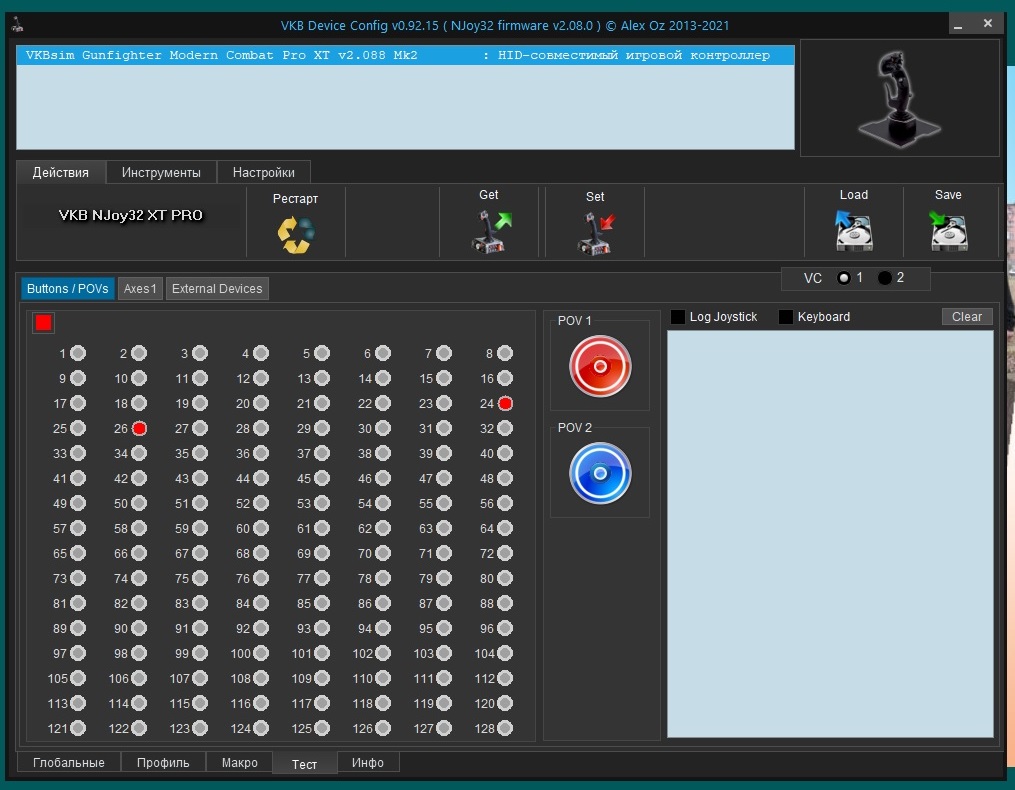1015x790 pixels.
Task: Click the VKB NJoy32 XT PRO label
Action: pos(131,215)
